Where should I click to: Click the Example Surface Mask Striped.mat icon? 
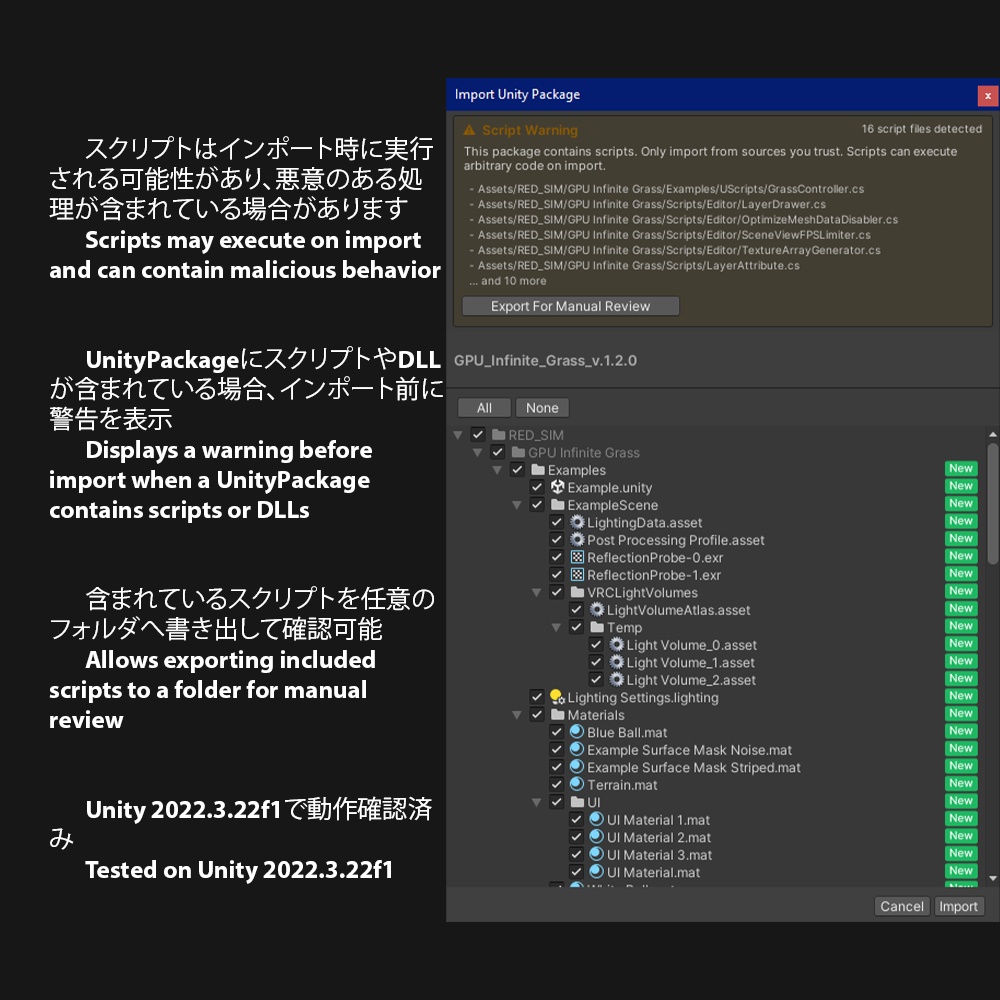click(x=577, y=767)
